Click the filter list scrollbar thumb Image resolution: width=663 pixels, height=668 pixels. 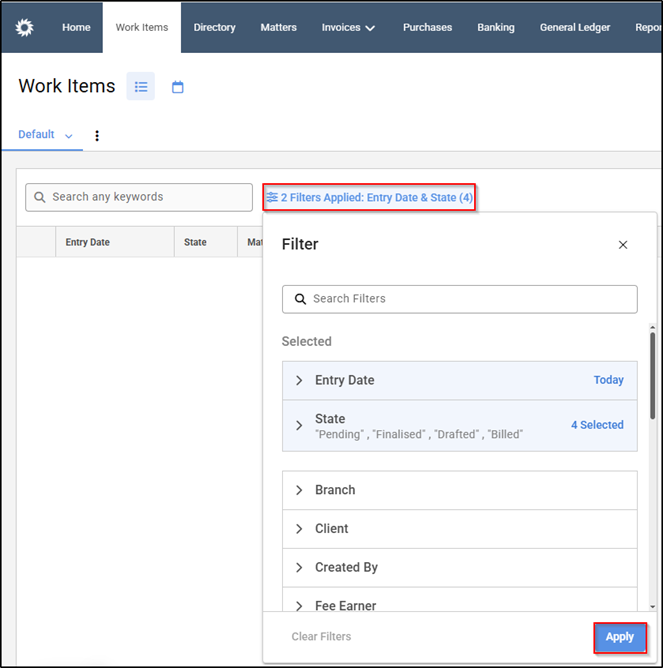(652, 376)
